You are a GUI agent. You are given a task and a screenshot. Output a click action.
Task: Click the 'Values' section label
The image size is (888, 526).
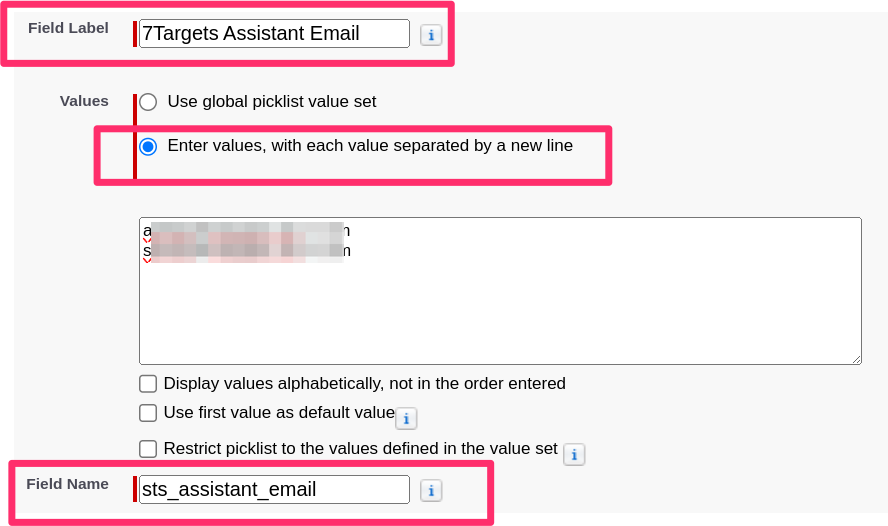[x=84, y=101]
